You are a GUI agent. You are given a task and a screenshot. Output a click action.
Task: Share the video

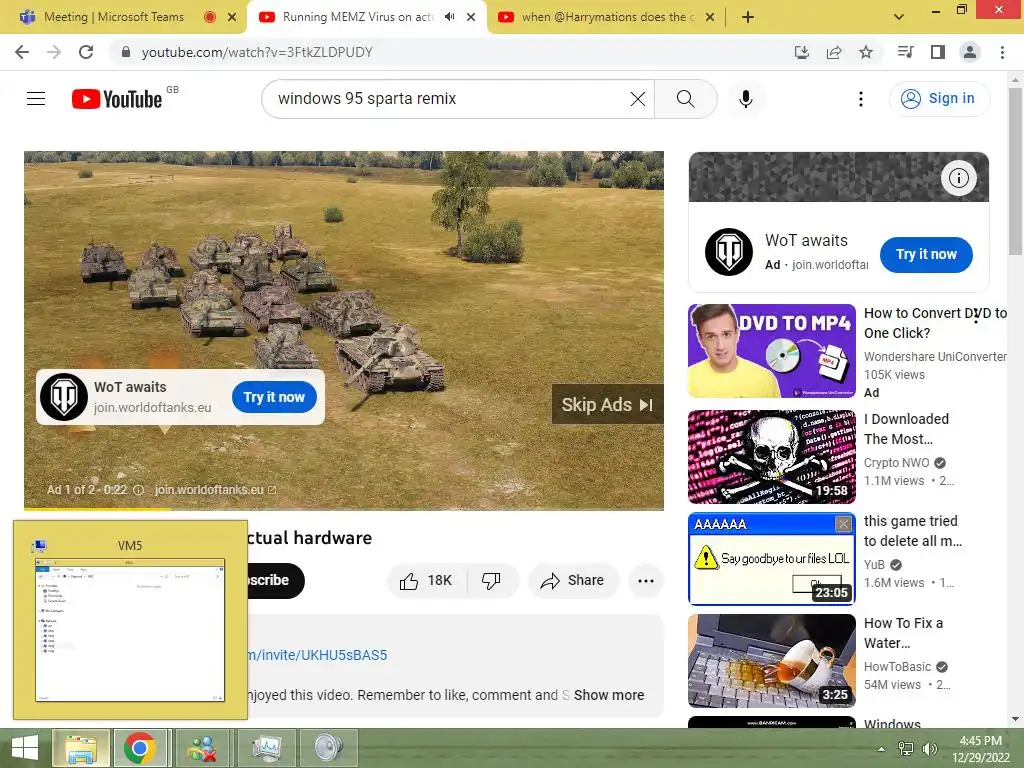[573, 581]
